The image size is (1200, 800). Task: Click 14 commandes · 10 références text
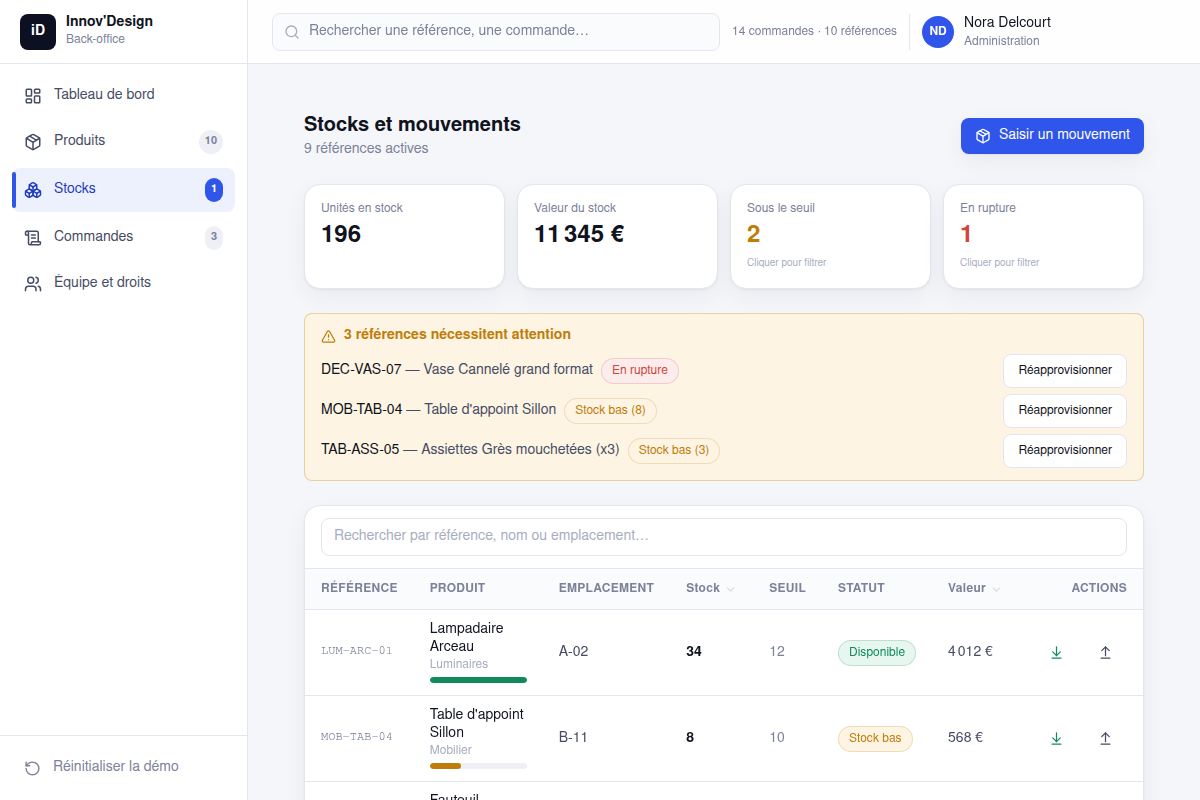coord(814,31)
